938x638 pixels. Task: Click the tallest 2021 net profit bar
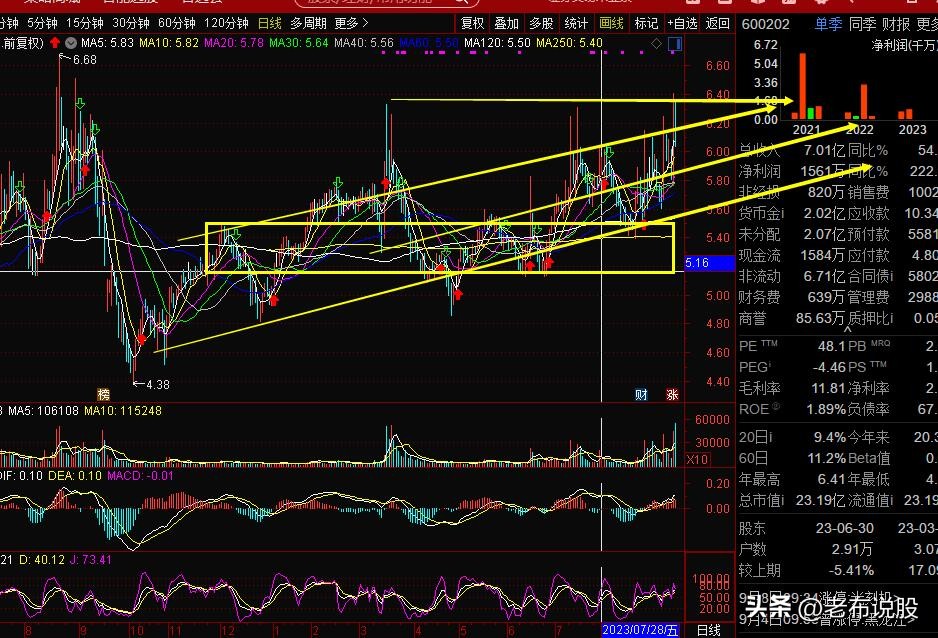click(802, 87)
